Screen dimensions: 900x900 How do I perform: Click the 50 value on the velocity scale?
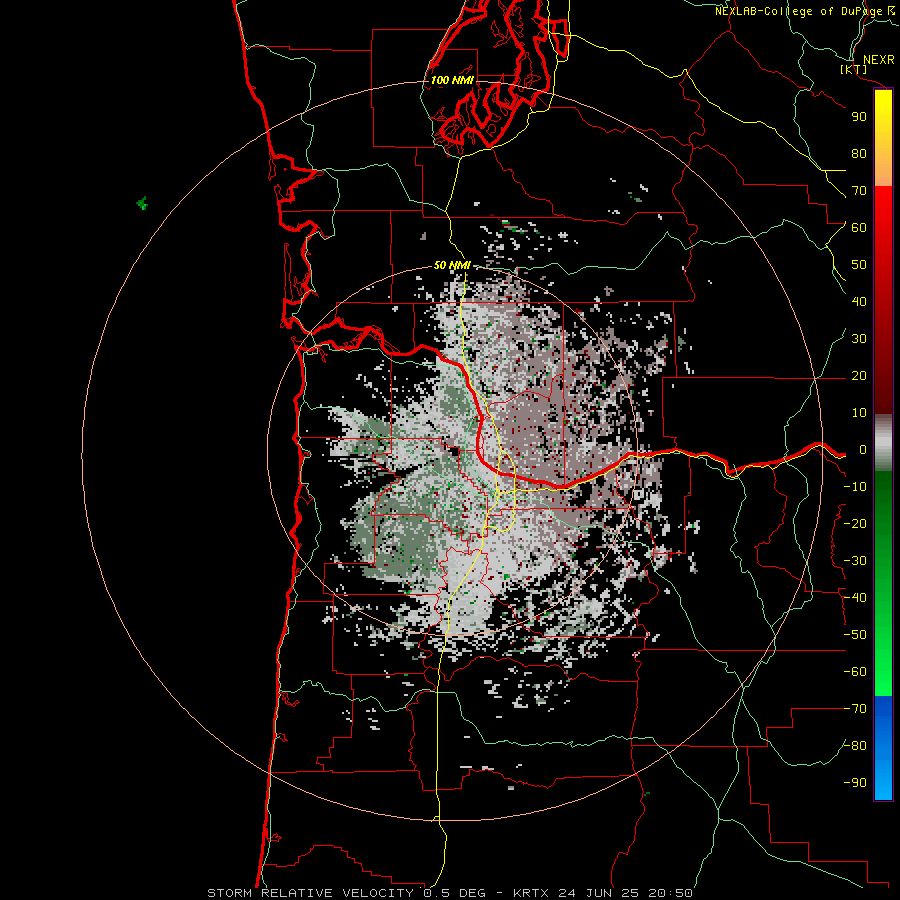(x=859, y=265)
